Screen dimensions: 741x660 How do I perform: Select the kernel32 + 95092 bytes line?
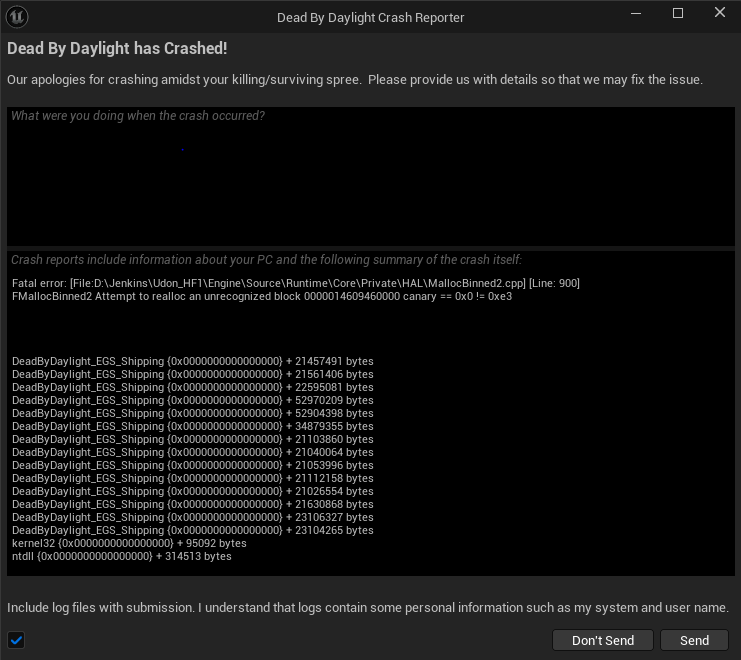pos(129,543)
